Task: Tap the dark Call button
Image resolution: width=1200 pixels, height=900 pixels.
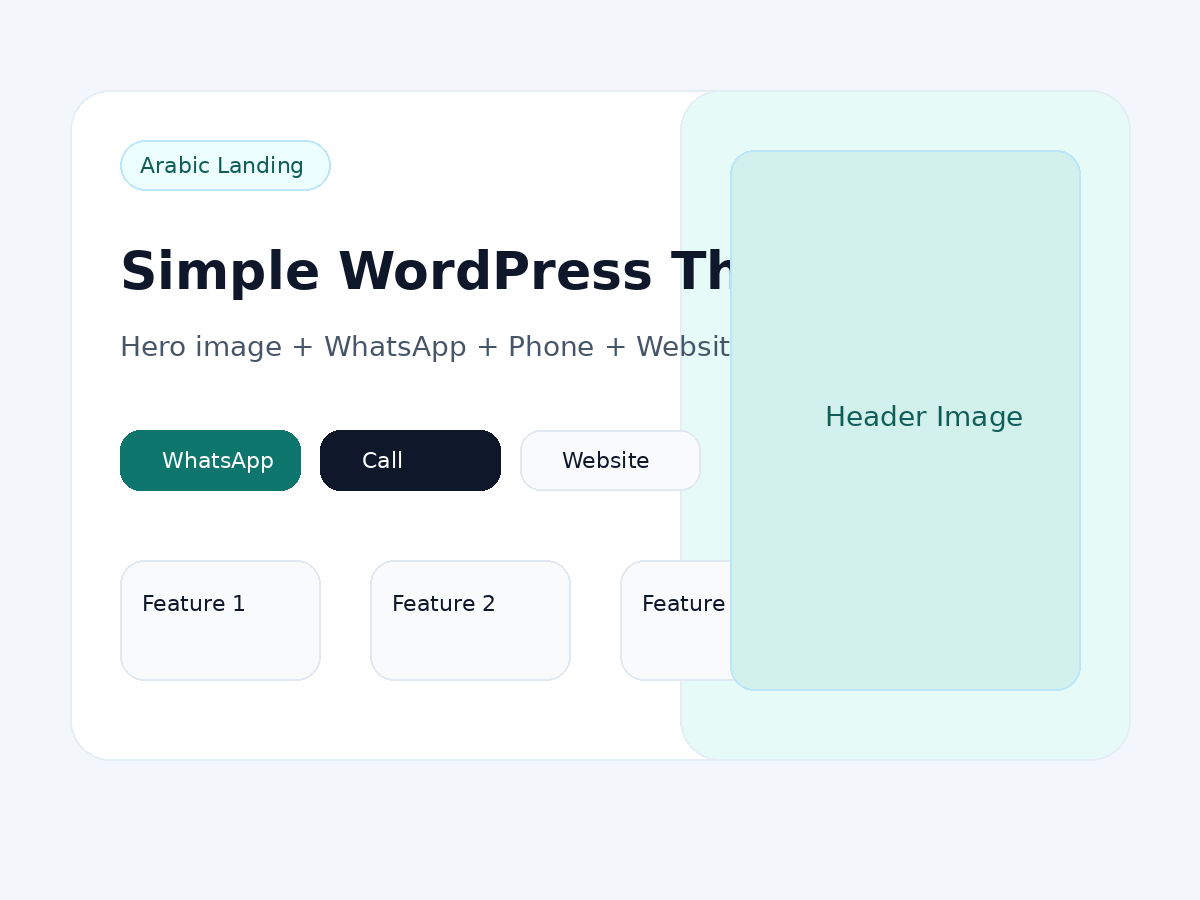Action: pyautogui.click(x=410, y=461)
